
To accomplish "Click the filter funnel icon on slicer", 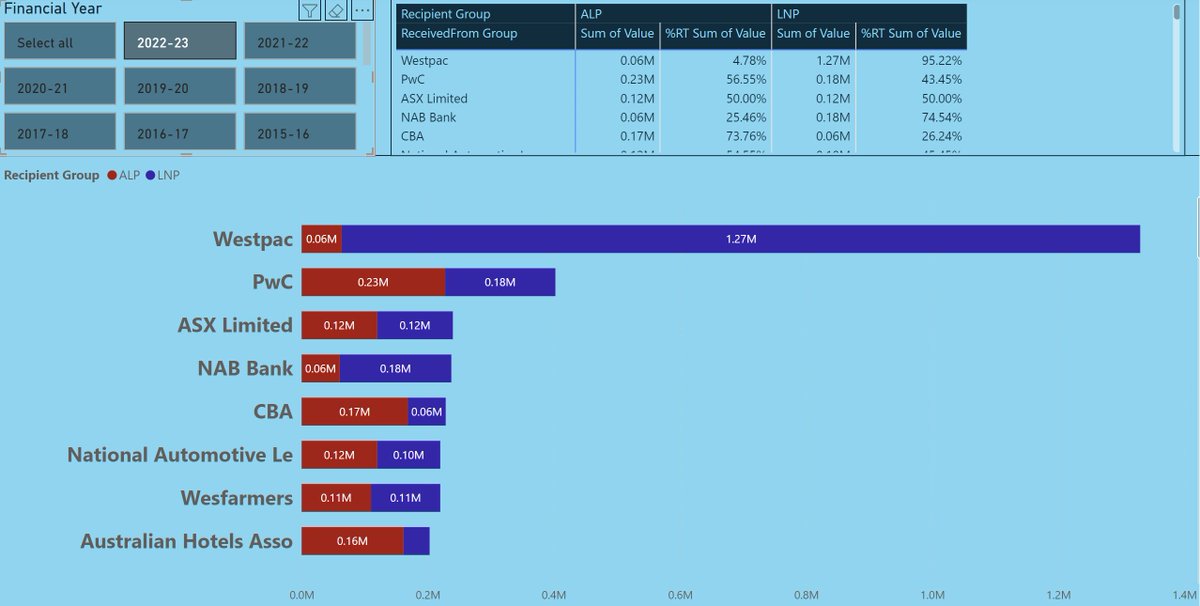I will pyautogui.click(x=310, y=10).
